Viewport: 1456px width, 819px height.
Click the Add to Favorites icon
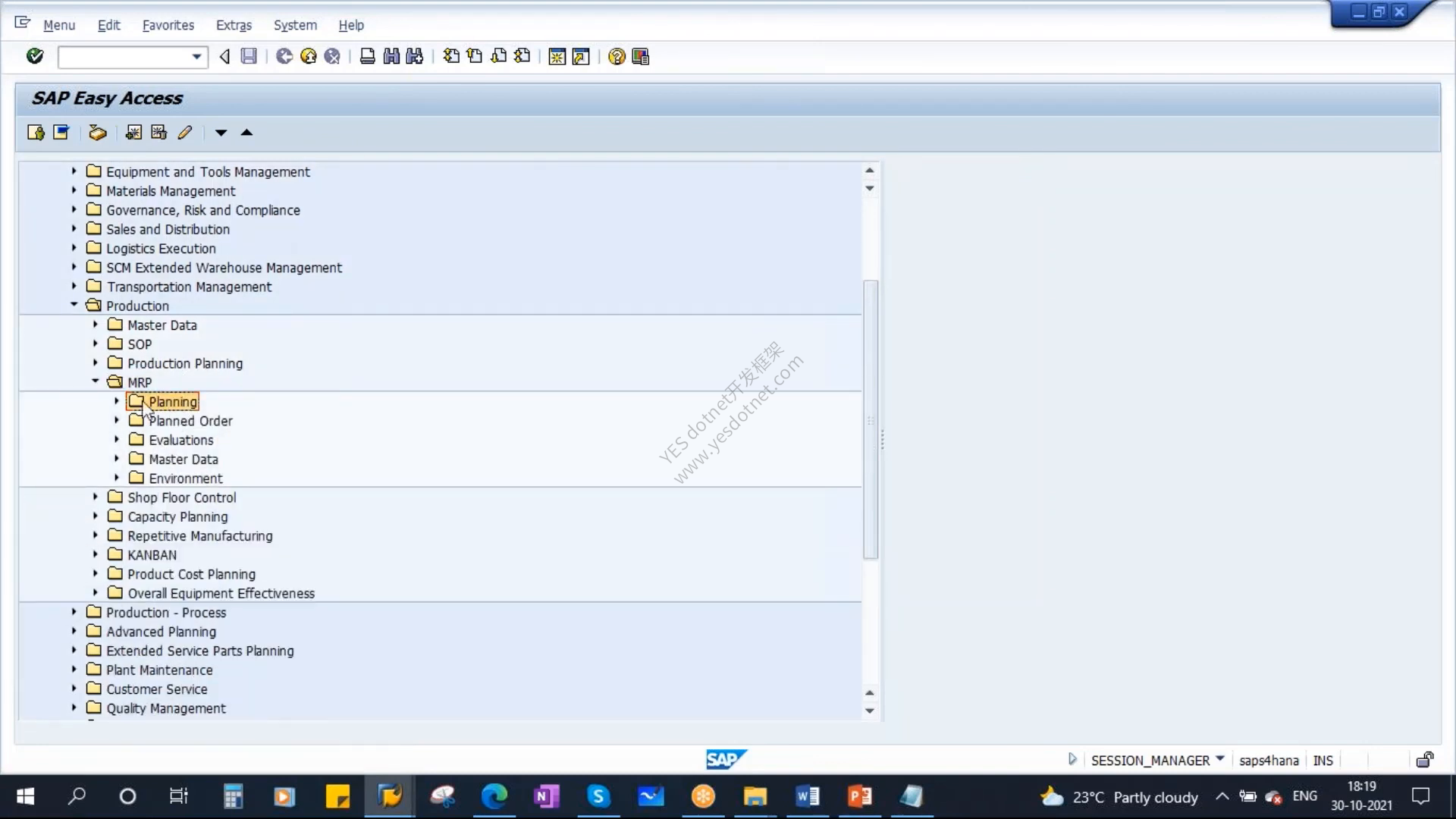(133, 133)
